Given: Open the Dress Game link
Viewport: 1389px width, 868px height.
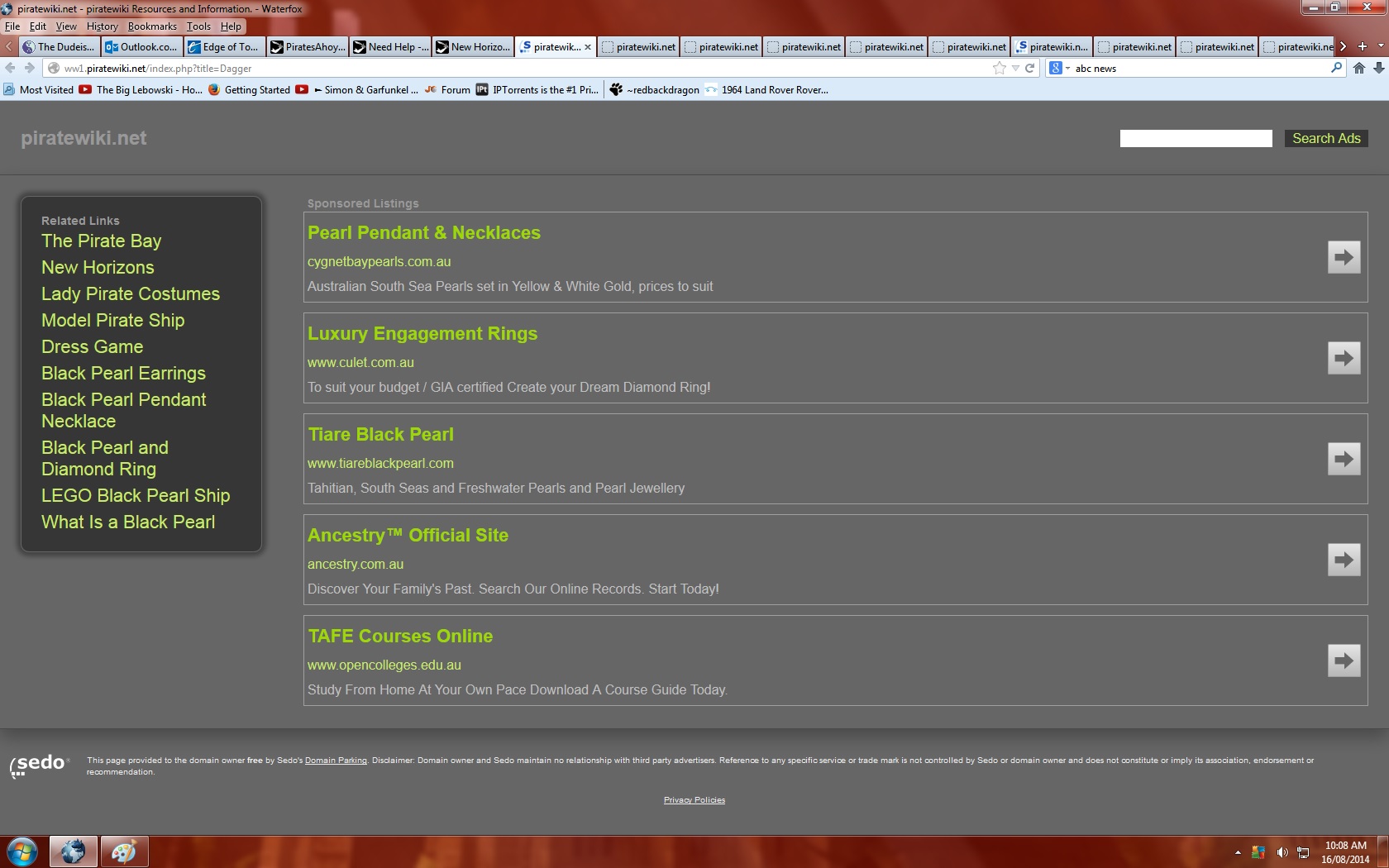Looking at the screenshot, I should coord(92,346).
